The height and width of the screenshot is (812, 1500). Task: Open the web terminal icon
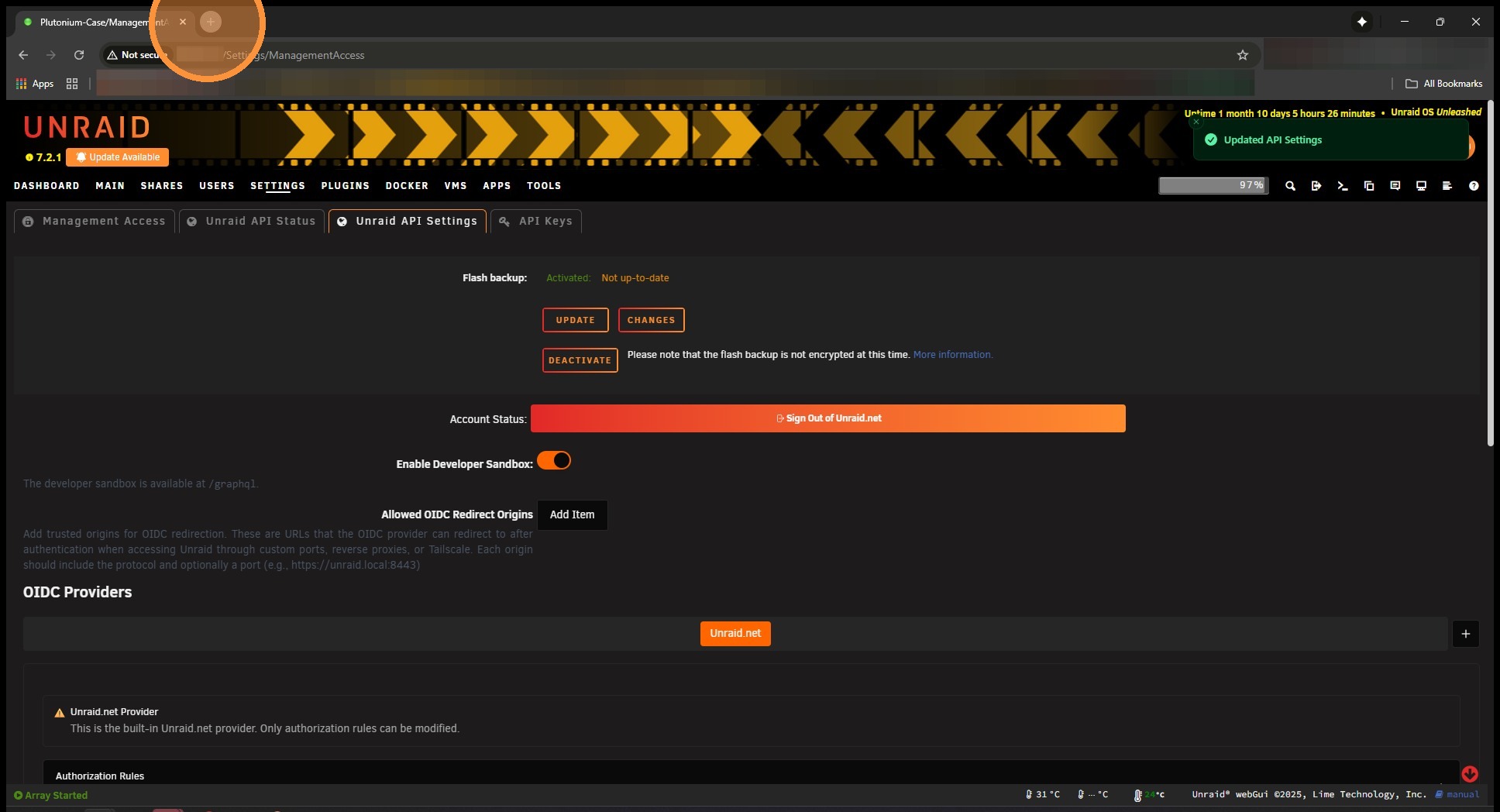(1343, 186)
